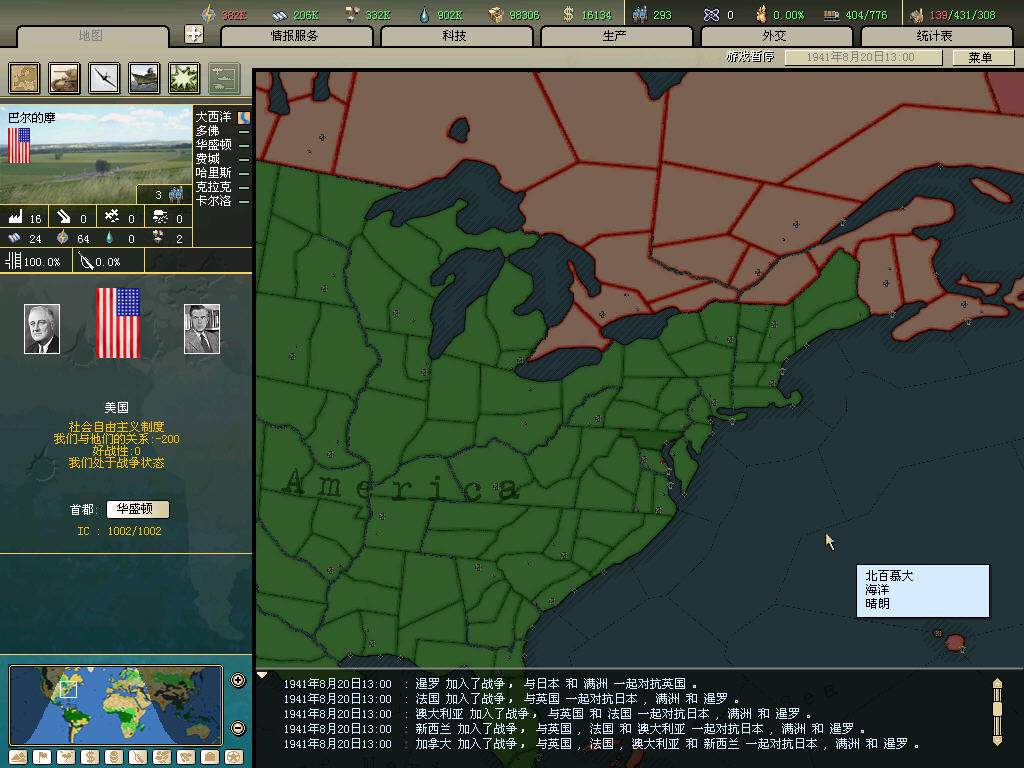This screenshot has width=1024, height=768.
Task: Click the plus button beside the 地图 tab
Action: click(x=194, y=34)
